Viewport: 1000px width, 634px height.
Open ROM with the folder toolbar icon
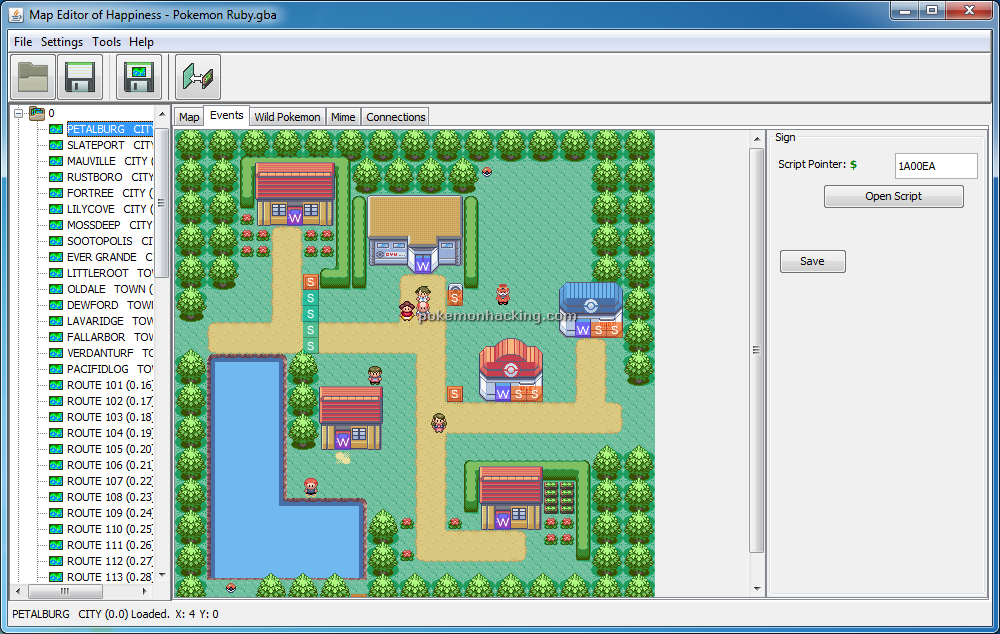pos(33,77)
